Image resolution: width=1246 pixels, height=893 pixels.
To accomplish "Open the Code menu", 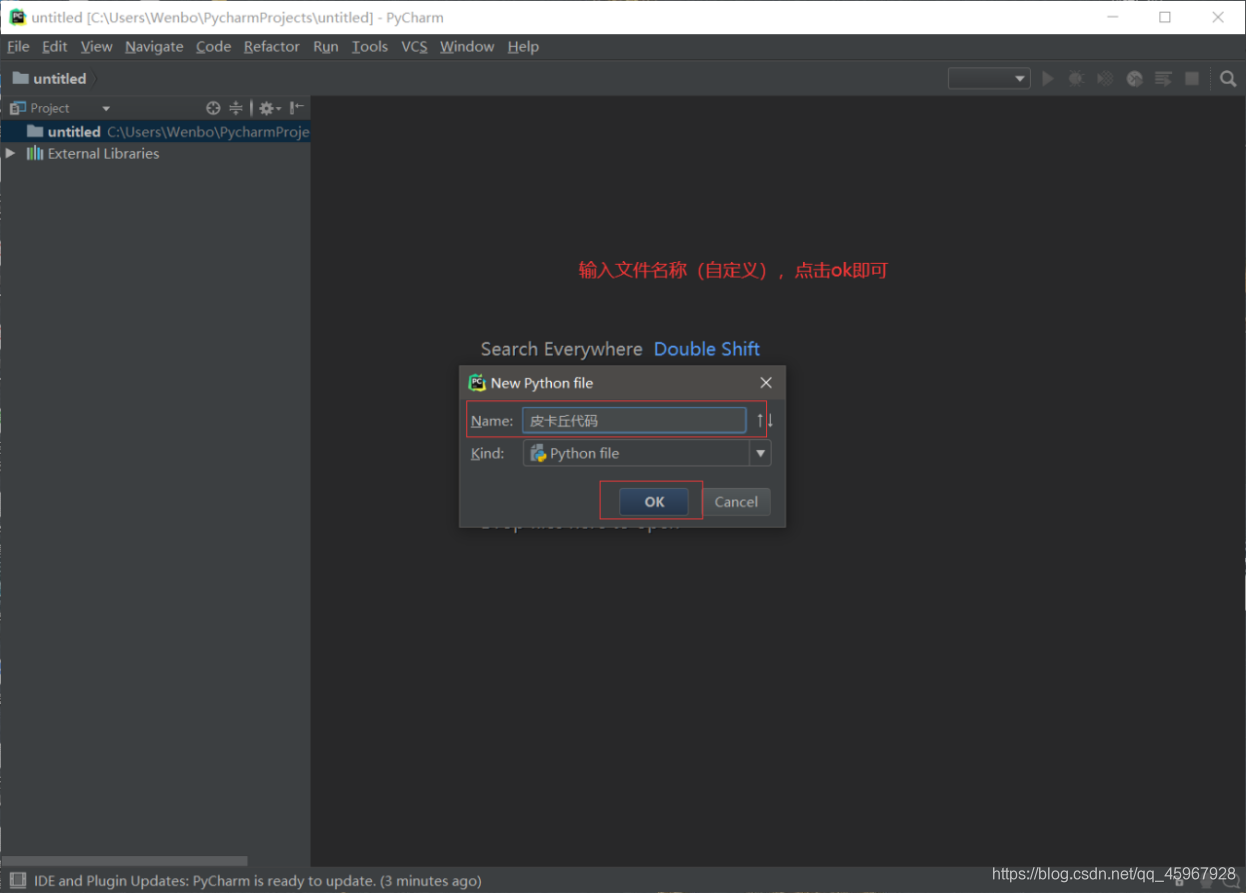I will click(x=213, y=46).
